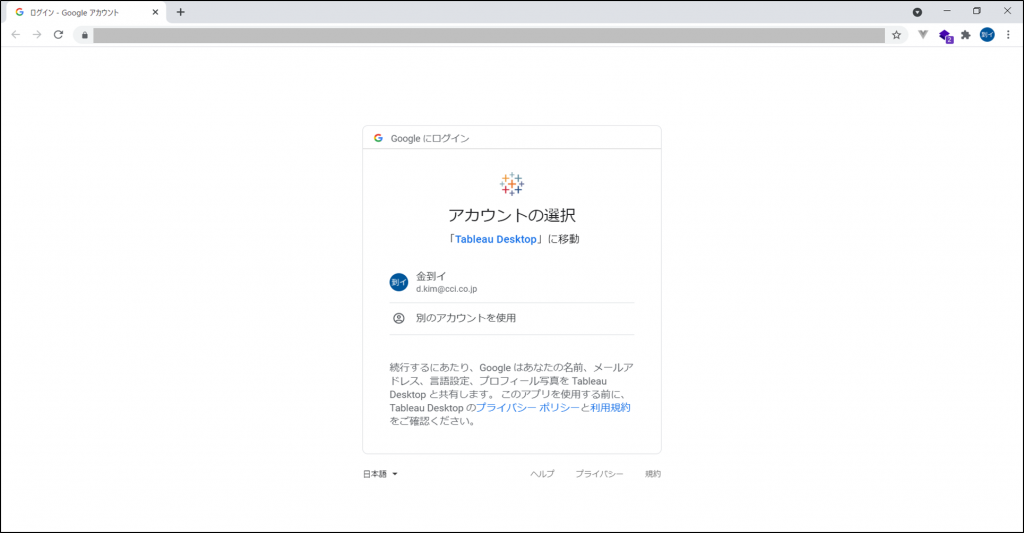
Task: Click the 金到イ account avatar circle
Action: (399, 282)
